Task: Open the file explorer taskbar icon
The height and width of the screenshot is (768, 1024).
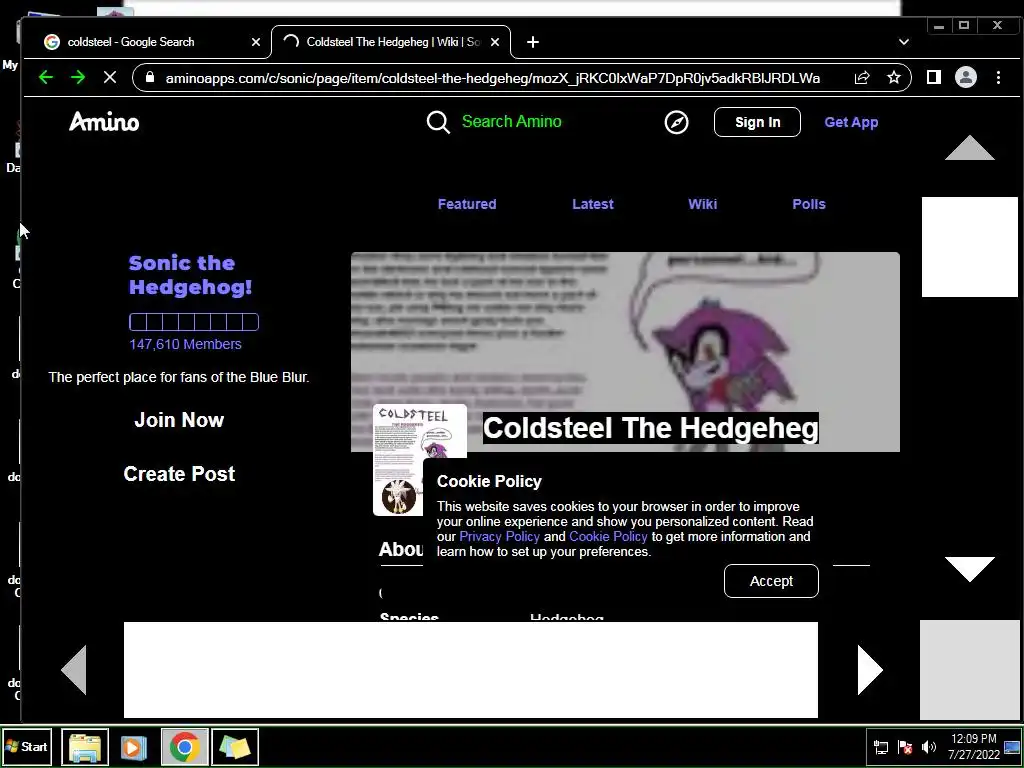Action: pos(85,747)
